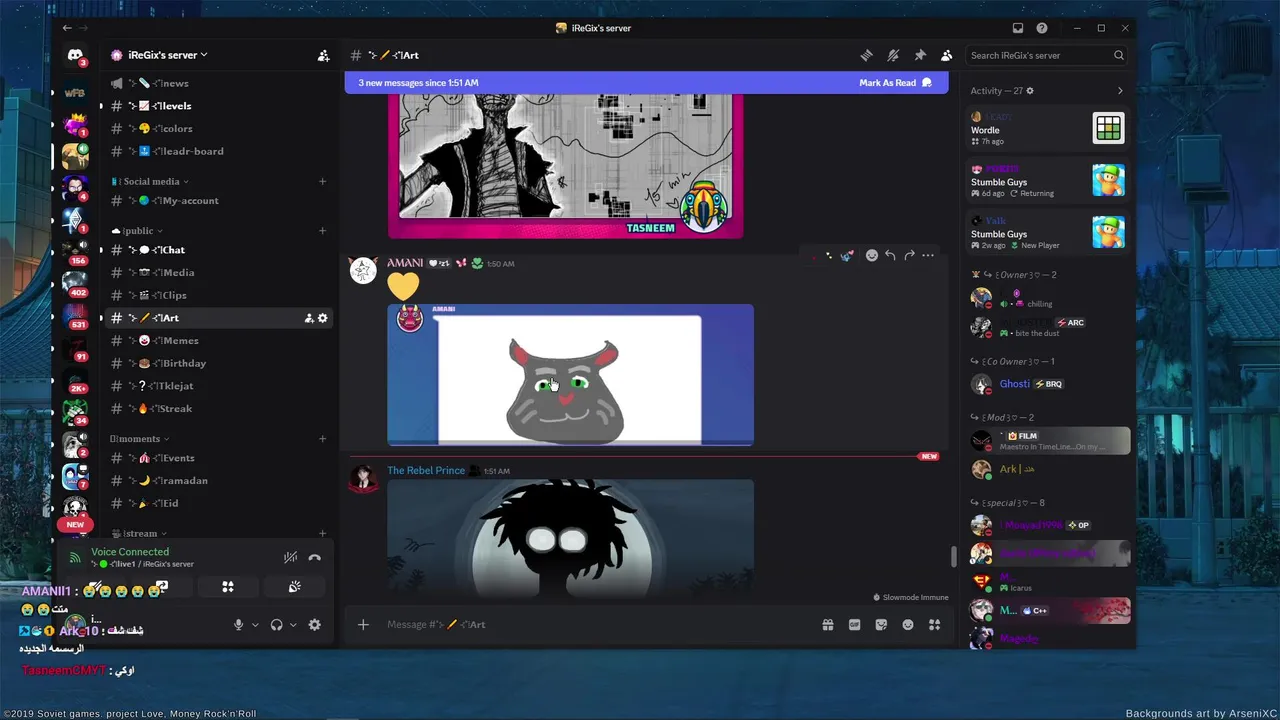Open the colors channel
This screenshot has height=720, width=1280.
[220, 128]
